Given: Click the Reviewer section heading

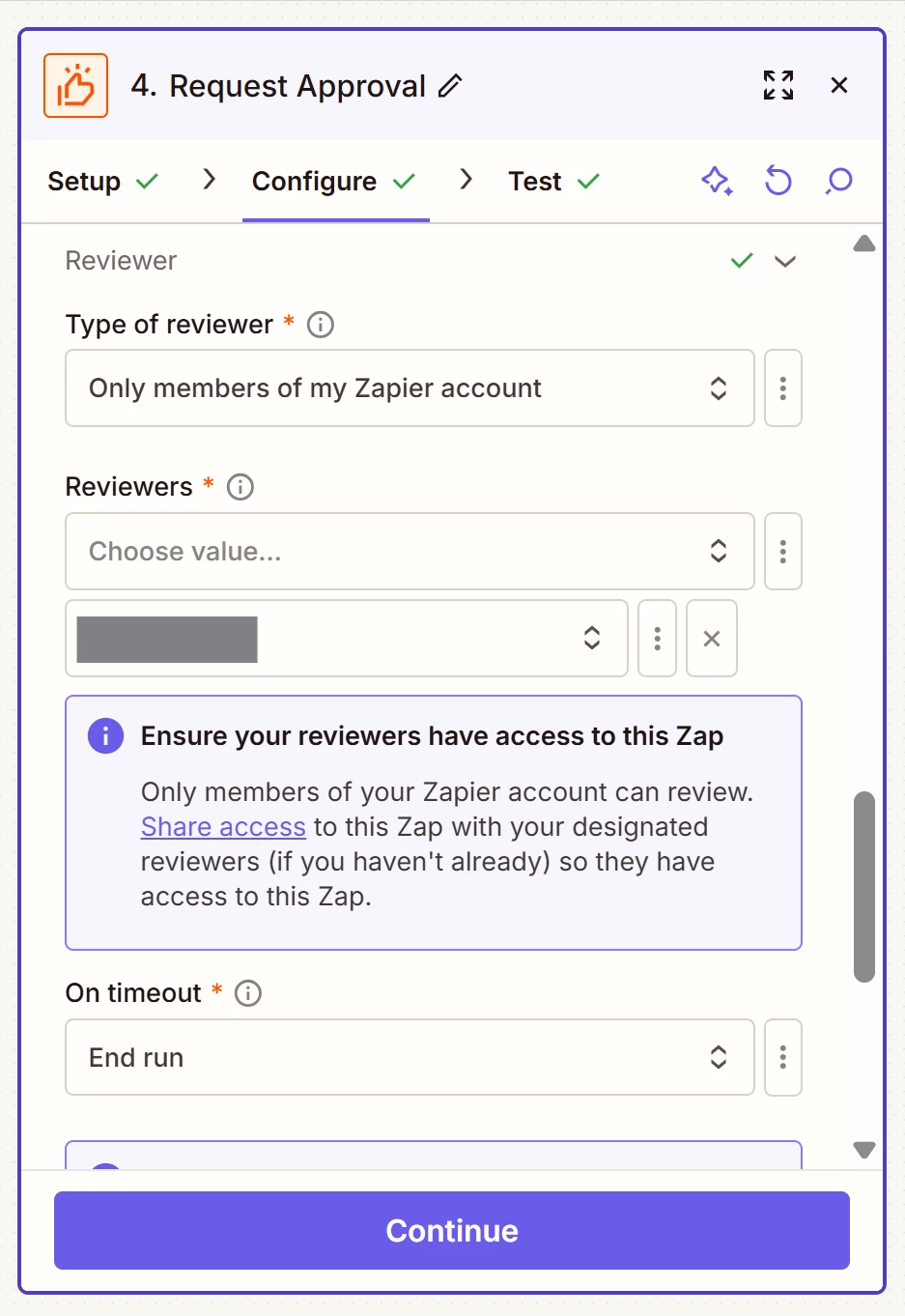Looking at the screenshot, I should coord(121,261).
